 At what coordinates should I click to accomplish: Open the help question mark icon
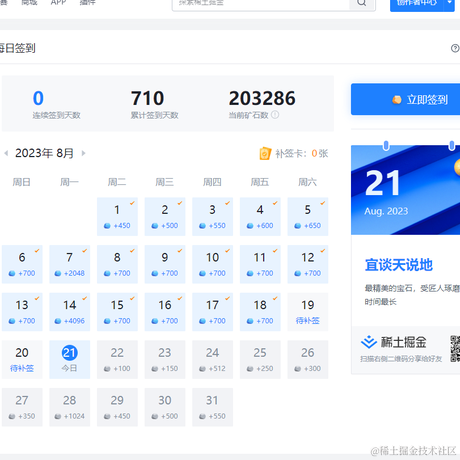pyautogui.click(x=455, y=48)
